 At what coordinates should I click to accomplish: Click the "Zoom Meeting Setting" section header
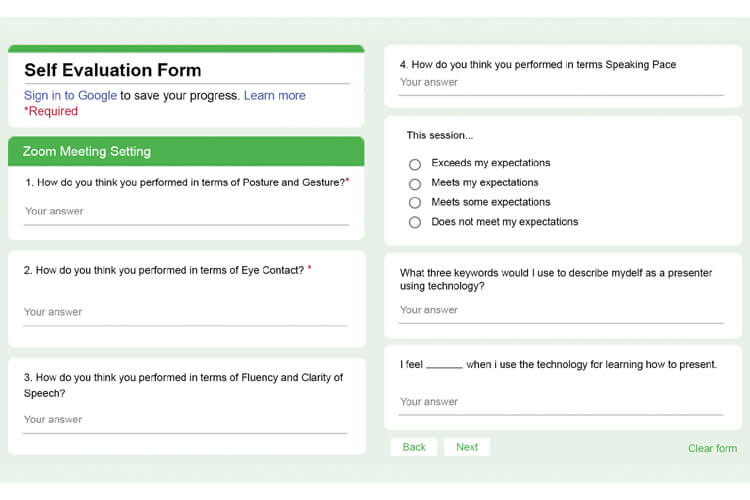(87, 152)
